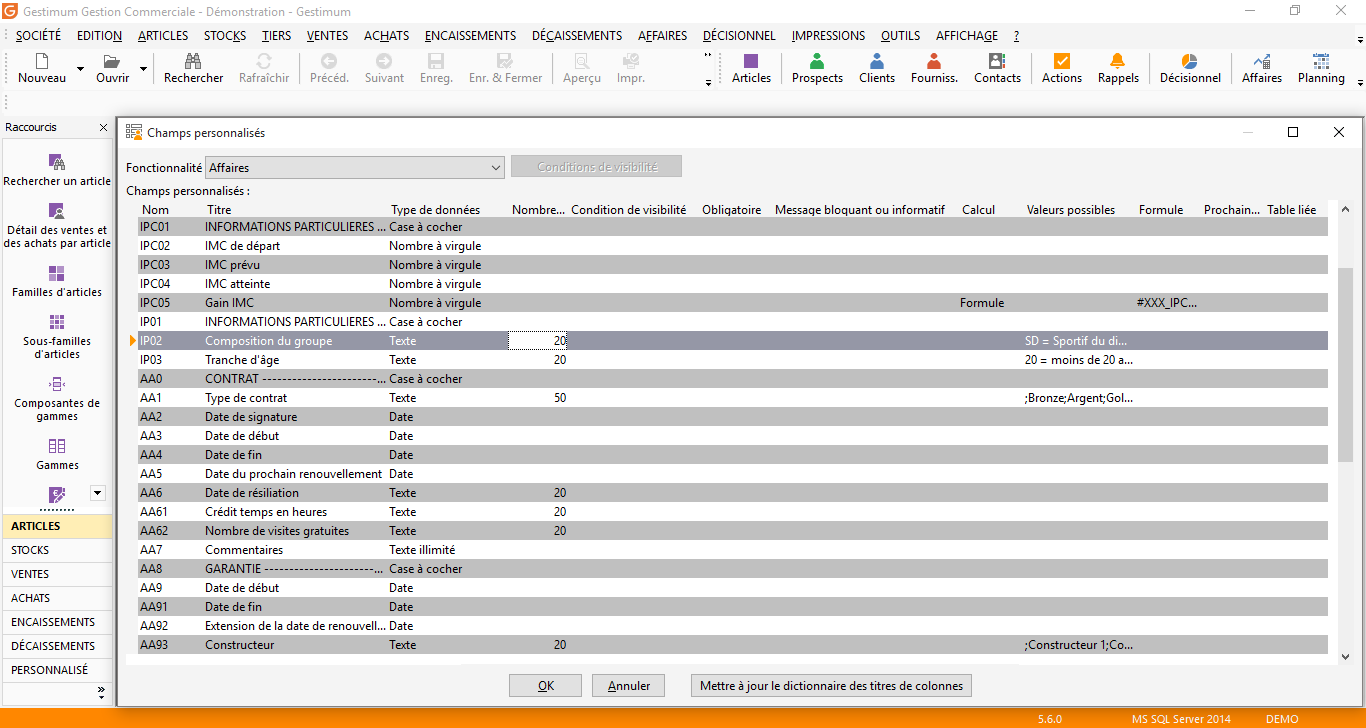
Task: Click the Rechercher binoculars icon
Action: pyautogui.click(x=194, y=61)
